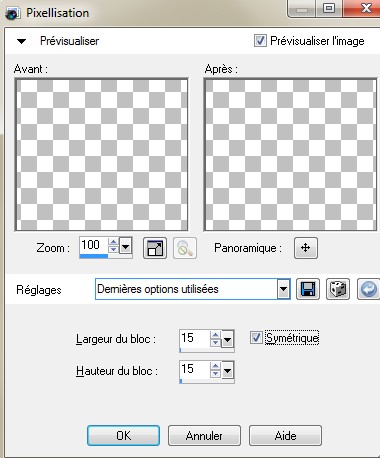
Task: Collapse the Prévisualiser section triangle
Action: pos(22,41)
